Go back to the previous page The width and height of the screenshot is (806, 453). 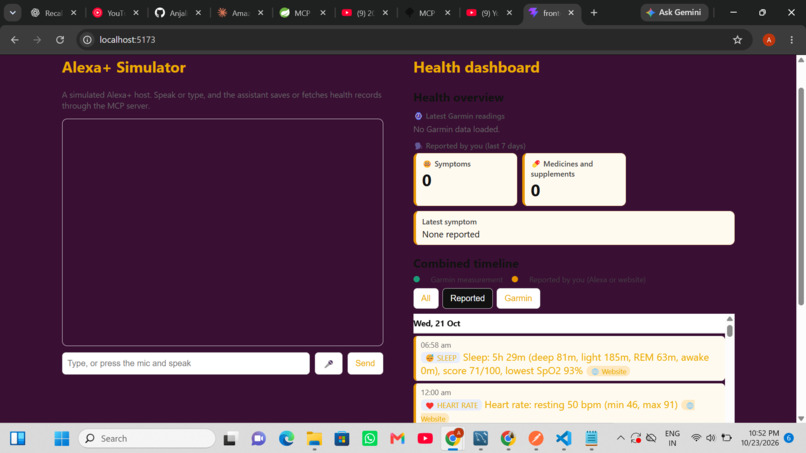click(14, 40)
